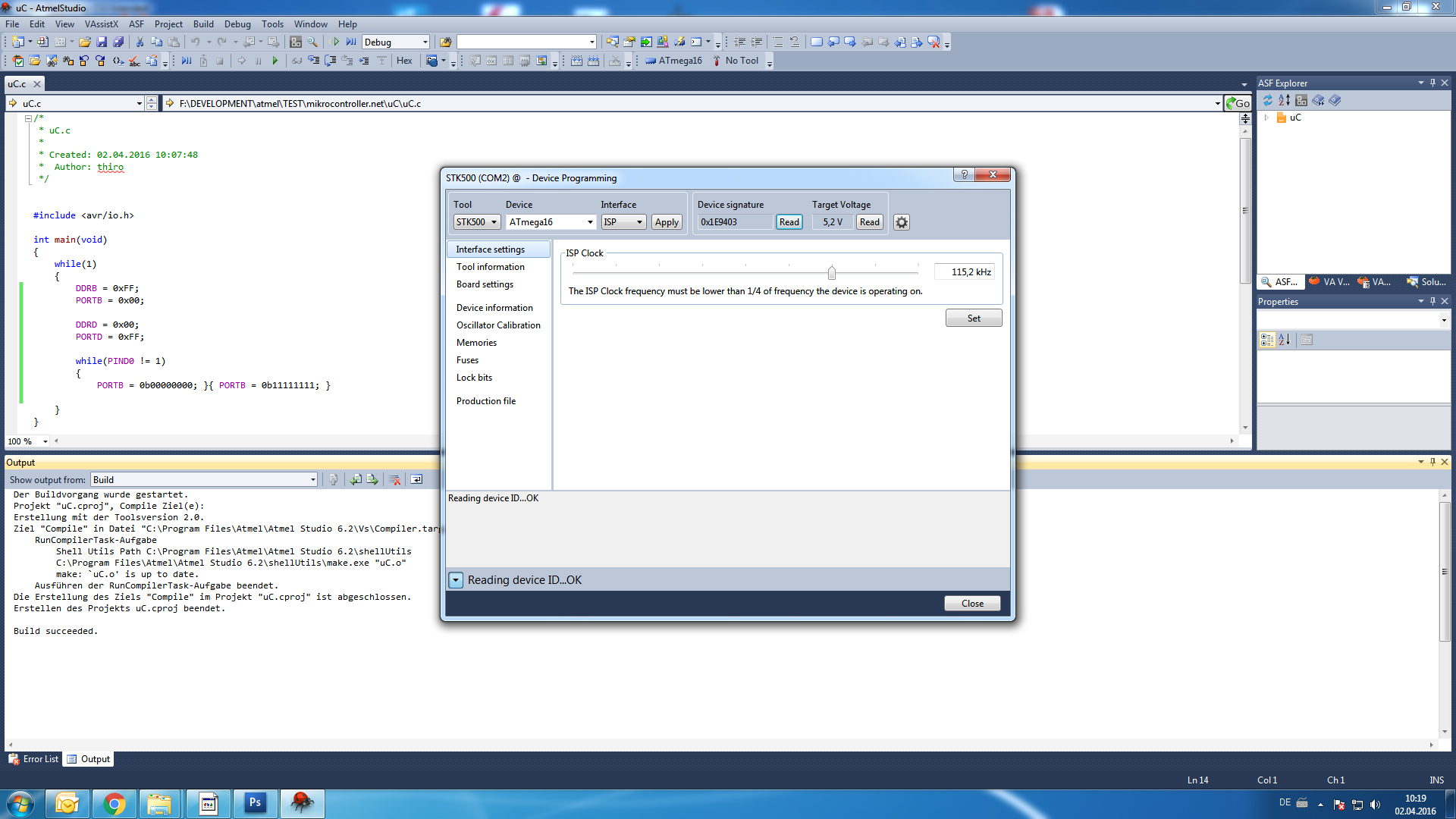
Task: Click the ISP Clock slider handle
Action: click(x=832, y=272)
